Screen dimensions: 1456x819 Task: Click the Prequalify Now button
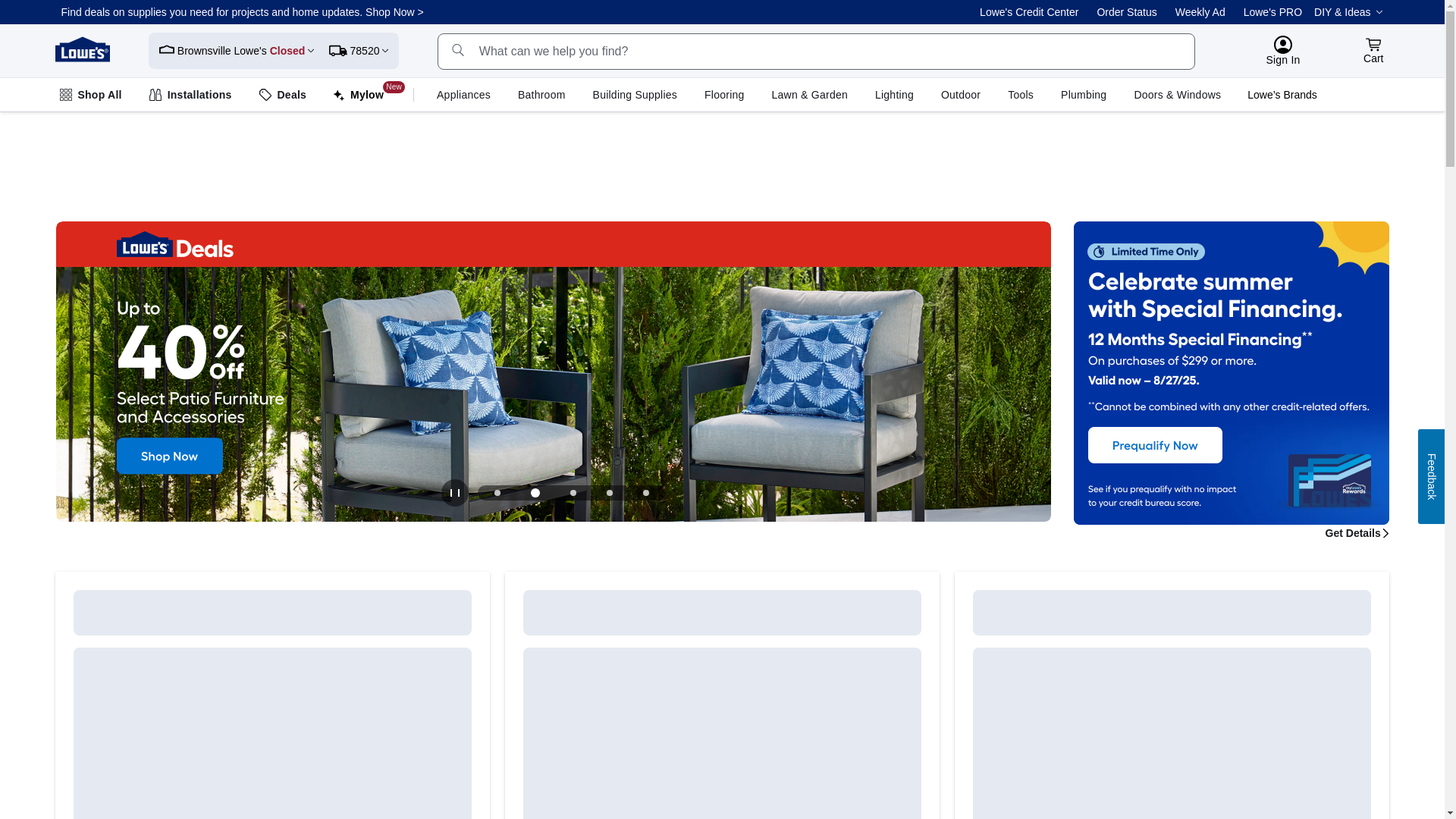[1155, 445]
